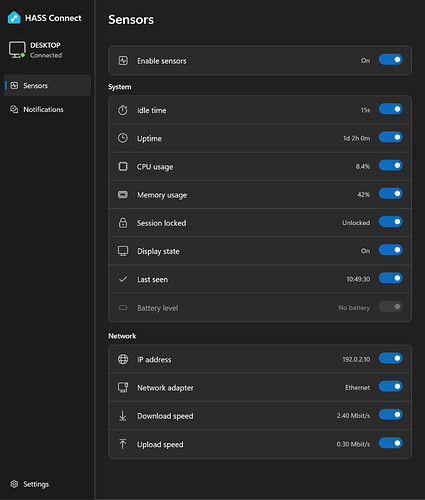Viewport: 425px width, 500px height.
Task: Click the IP address globe icon
Action: [x=123, y=359]
